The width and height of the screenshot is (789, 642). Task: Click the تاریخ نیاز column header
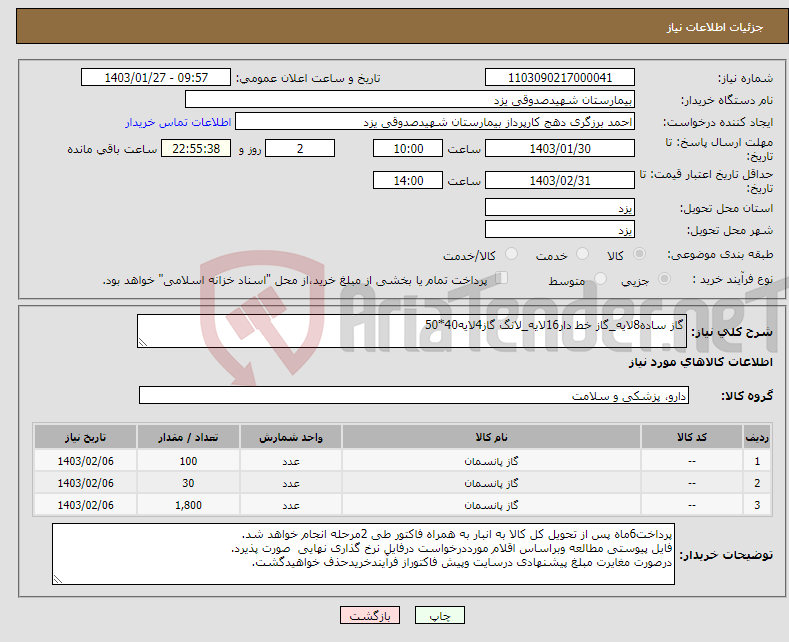(86, 437)
